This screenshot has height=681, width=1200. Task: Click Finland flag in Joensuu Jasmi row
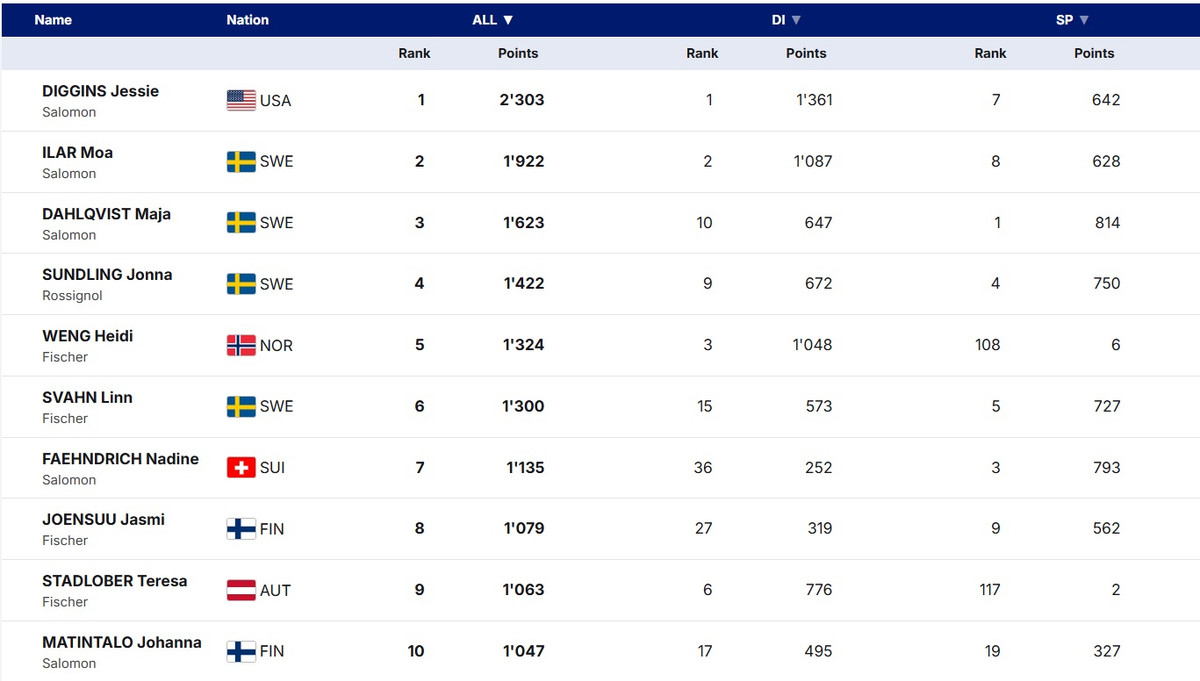coord(241,529)
